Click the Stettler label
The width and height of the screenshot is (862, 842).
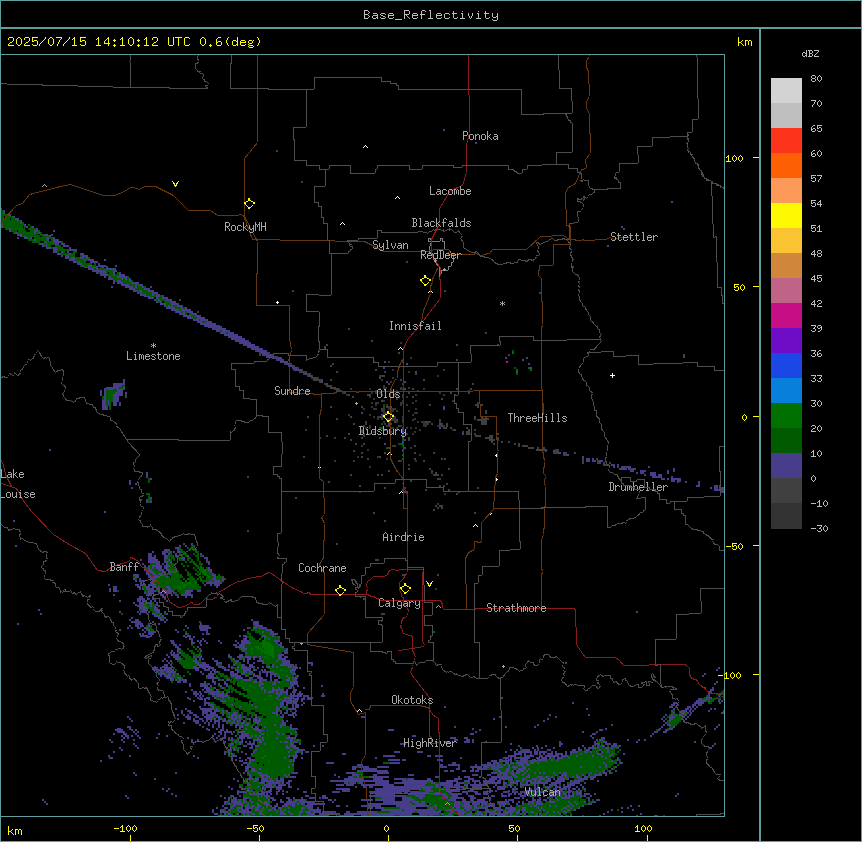tap(634, 237)
